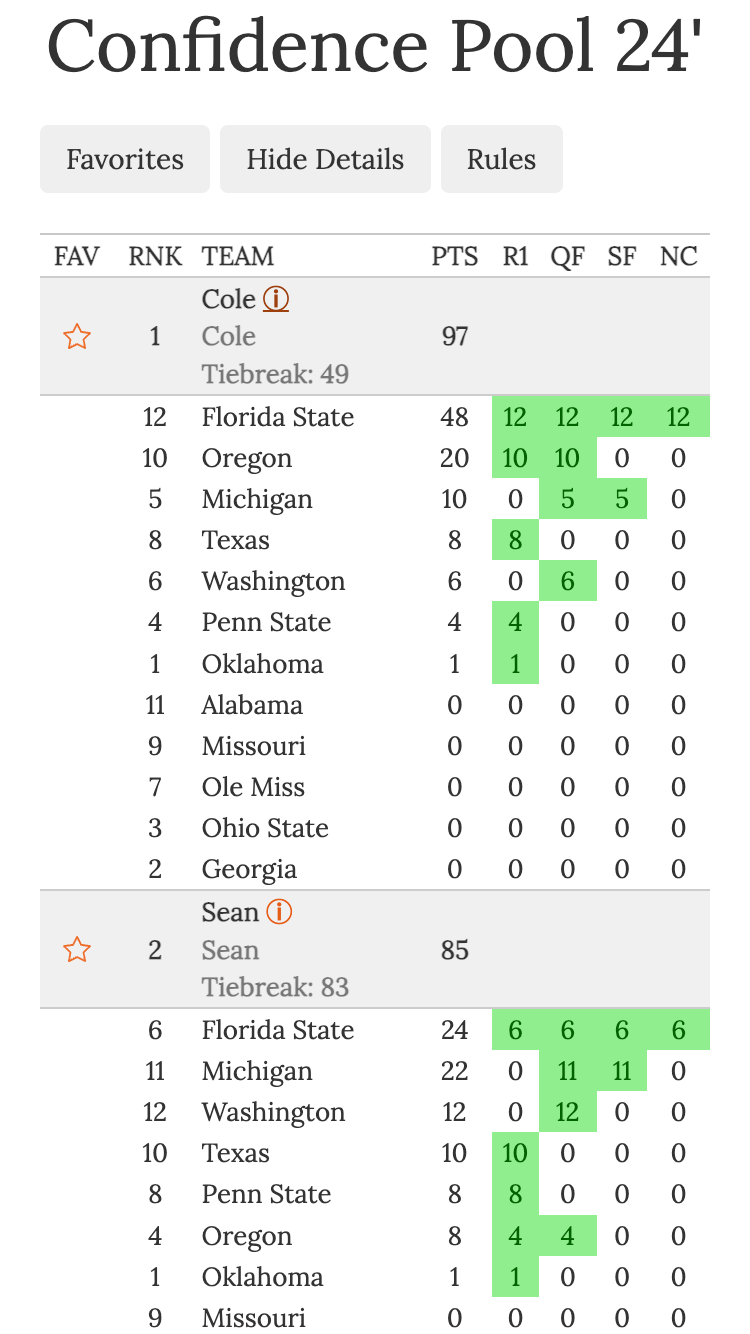Viewport: 750px width, 1334px height.
Task: Click Cole's Florida State row
Action: [278, 417]
